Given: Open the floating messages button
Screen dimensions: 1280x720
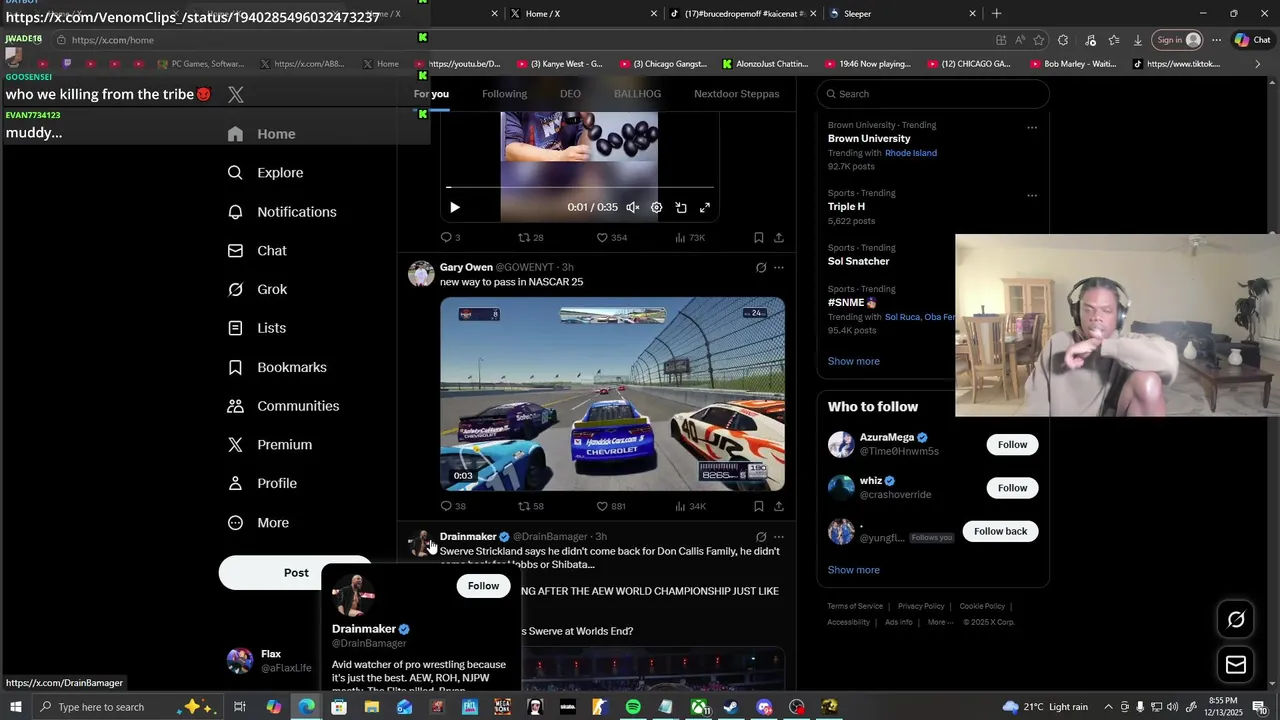Looking at the screenshot, I should pos(1236,665).
